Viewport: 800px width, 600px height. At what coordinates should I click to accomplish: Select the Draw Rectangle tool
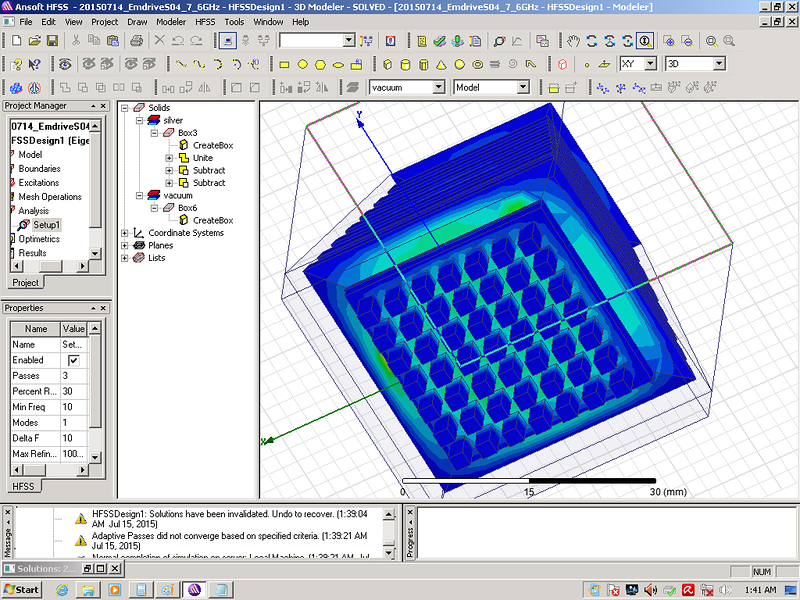[284, 64]
